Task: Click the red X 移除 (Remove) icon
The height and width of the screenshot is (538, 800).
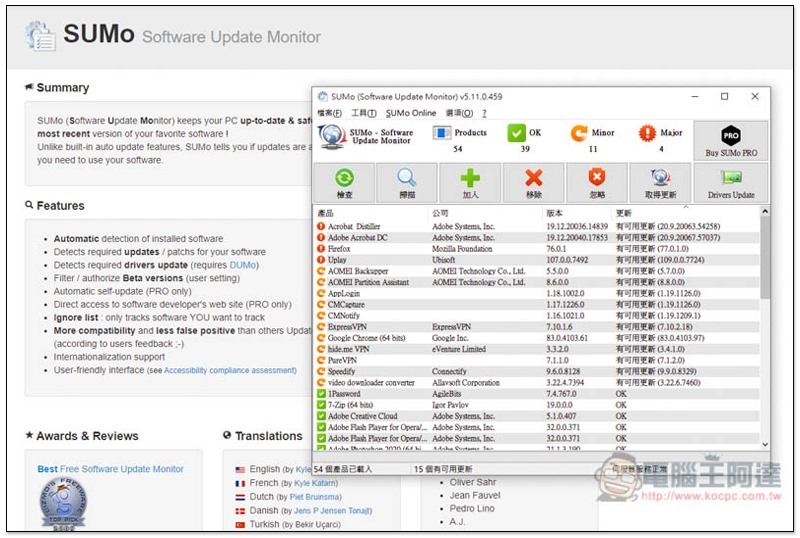Action: tap(534, 178)
